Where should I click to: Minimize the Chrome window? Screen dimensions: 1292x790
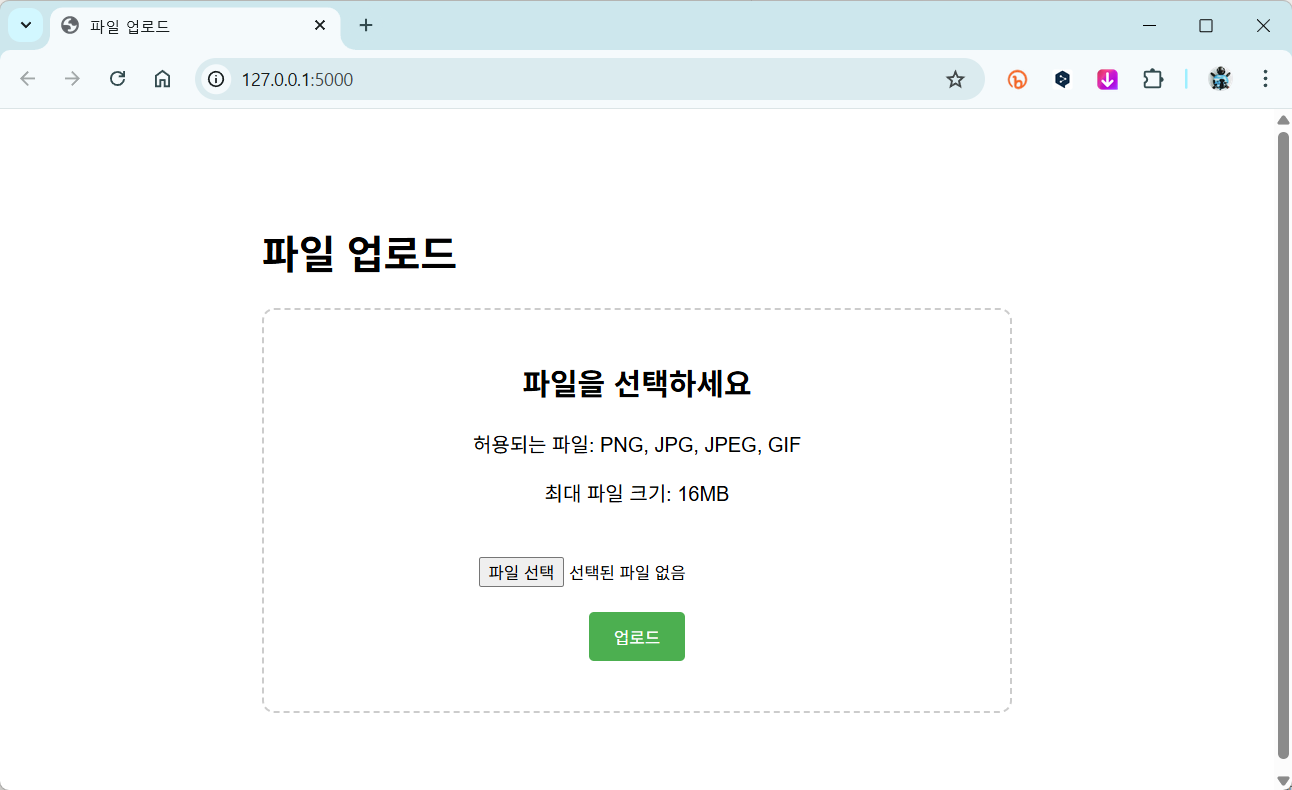(x=1150, y=25)
